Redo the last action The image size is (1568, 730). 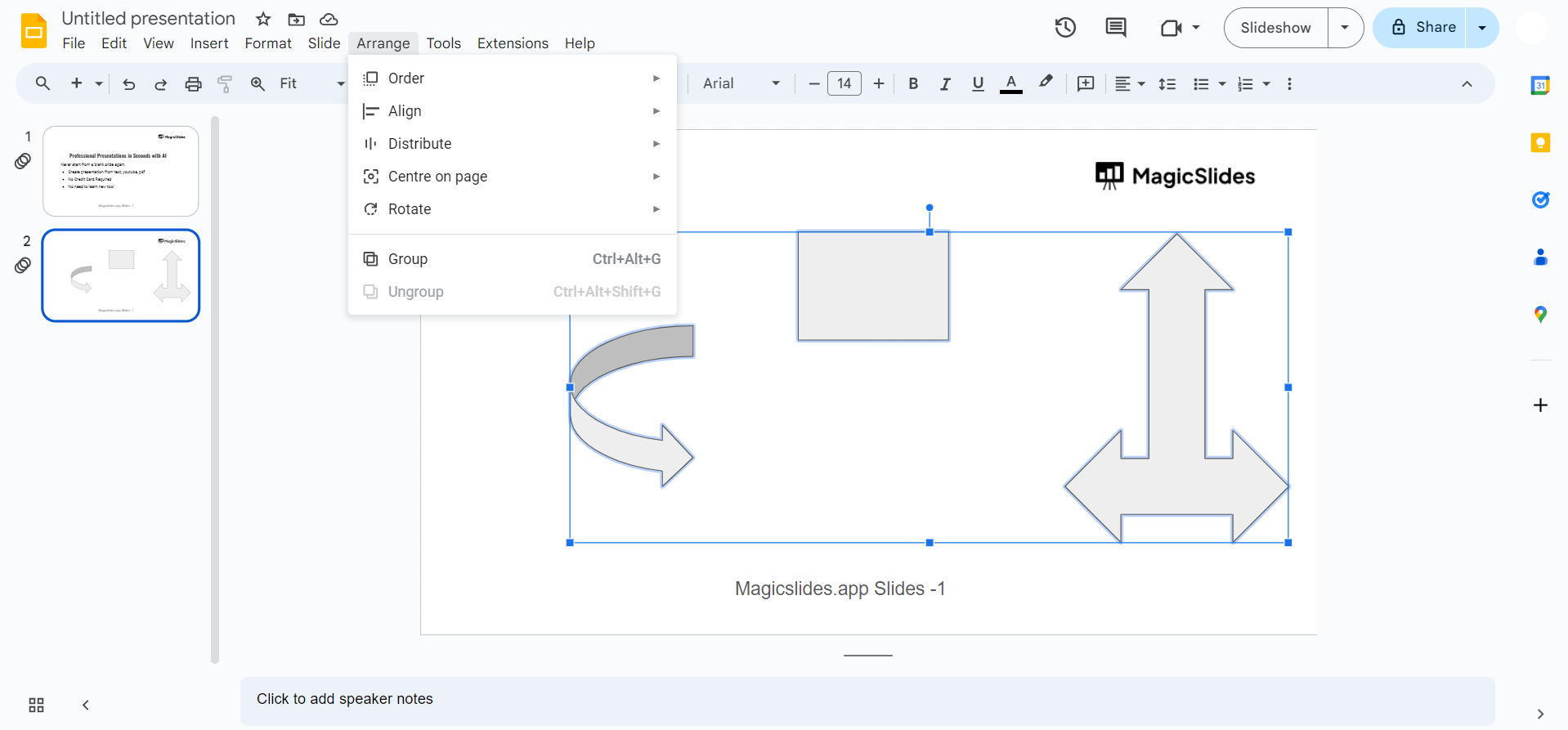[160, 83]
